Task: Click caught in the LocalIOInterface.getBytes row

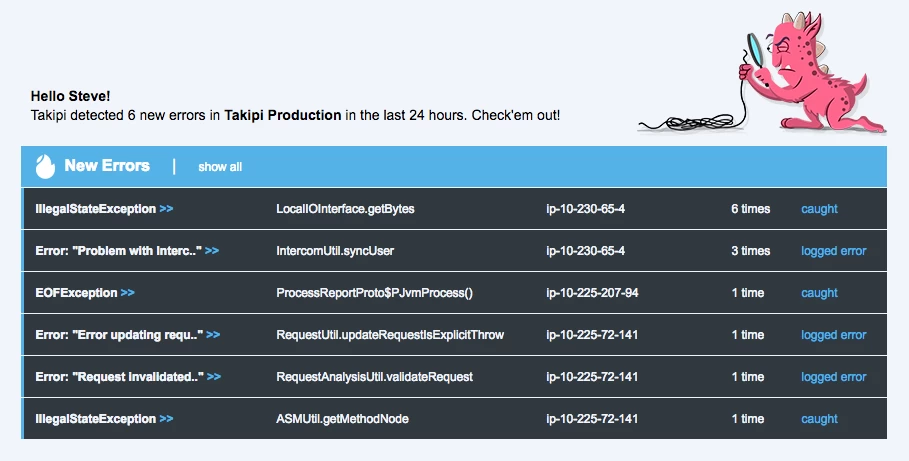Action: coord(819,209)
